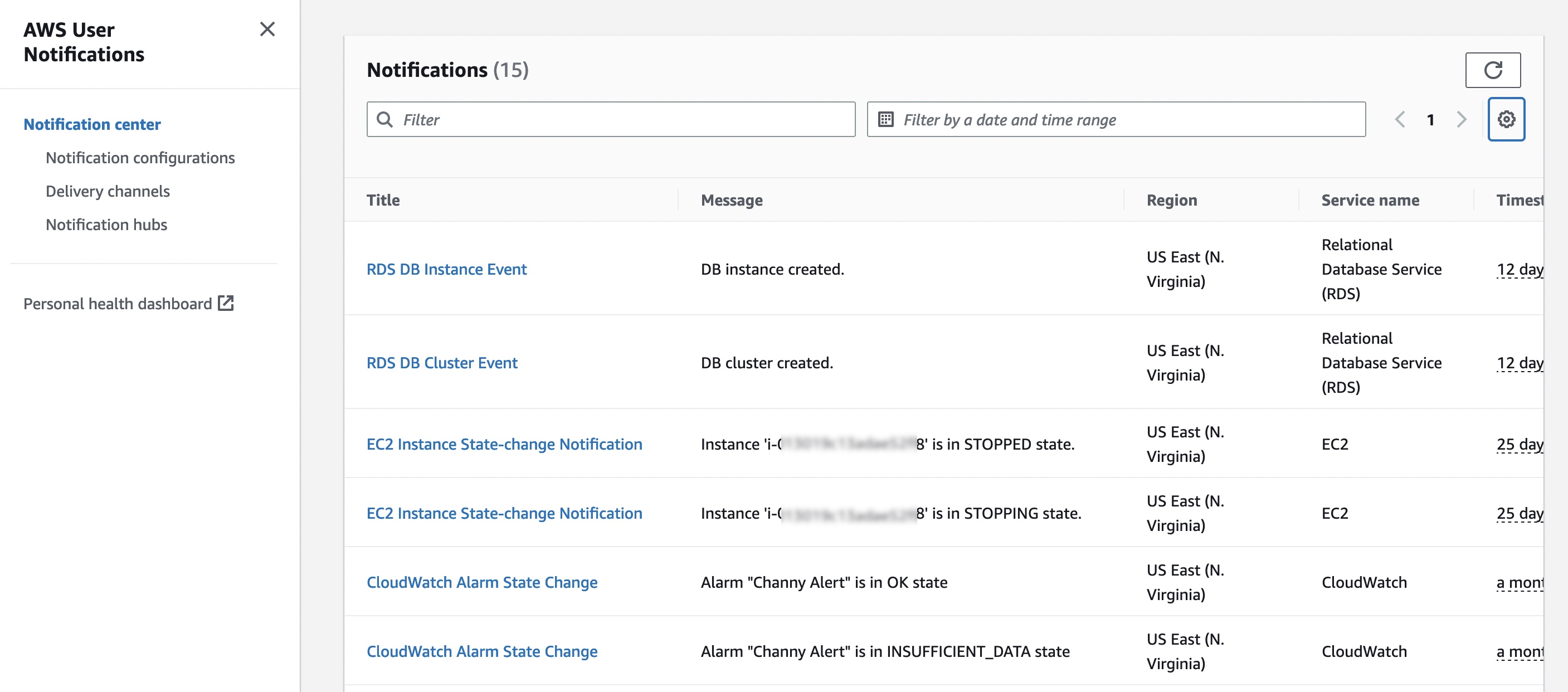The height and width of the screenshot is (692, 1568).
Task: Go to next page of notifications
Action: pyautogui.click(x=1461, y=119)
